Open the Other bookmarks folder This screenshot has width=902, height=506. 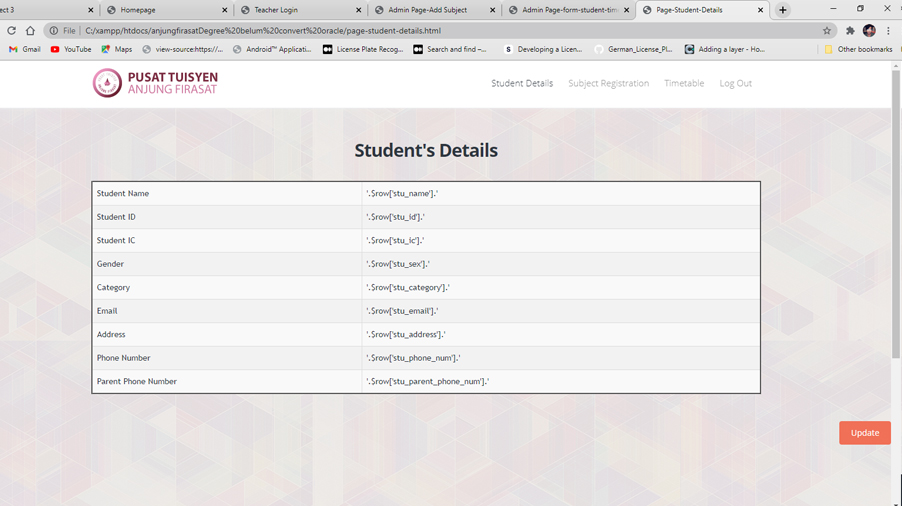(x=858, y=49)
